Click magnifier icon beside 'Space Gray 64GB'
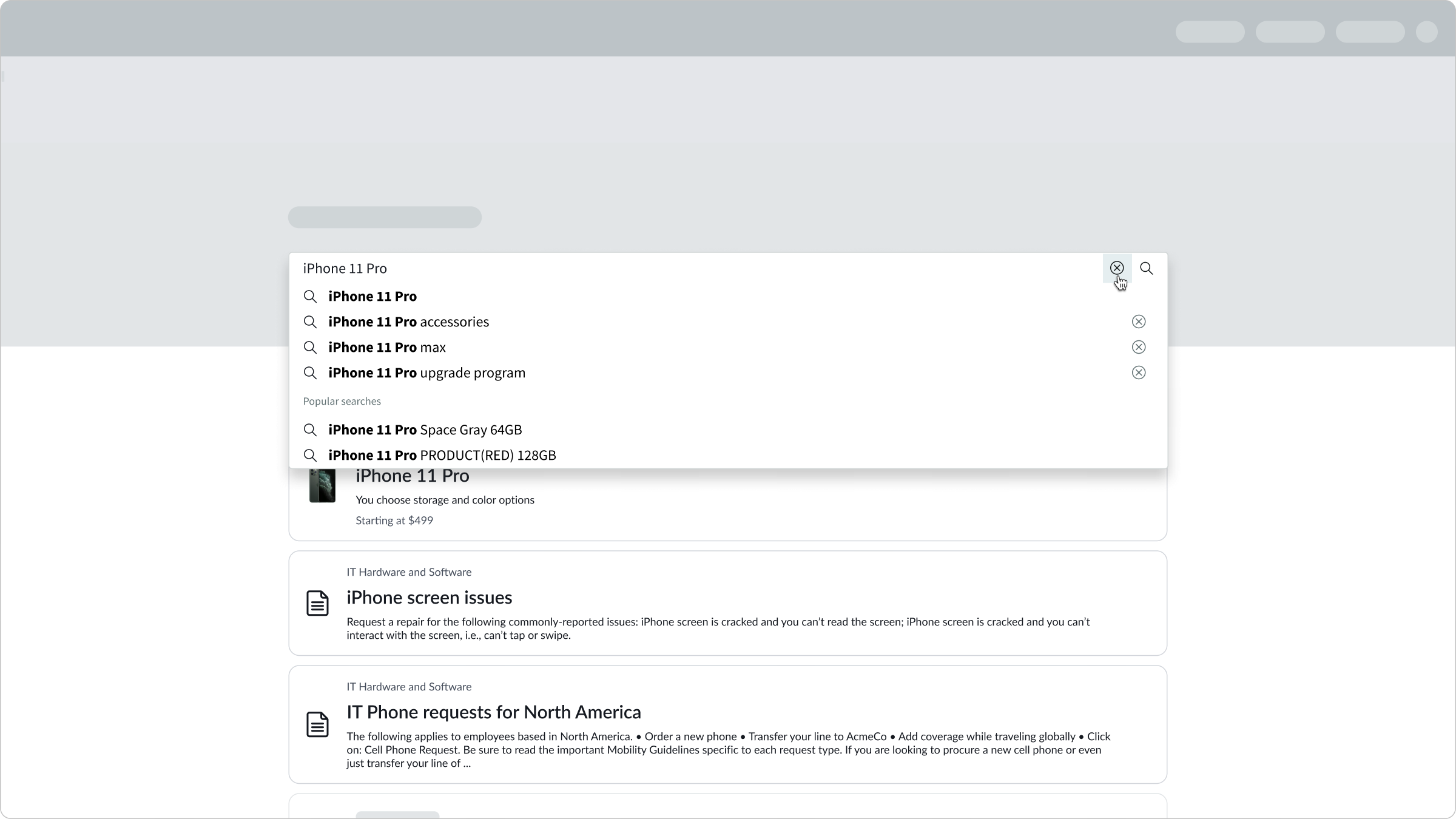This screenshot has width=1456, height=819. pyautogui.click(x=310, y=430)
